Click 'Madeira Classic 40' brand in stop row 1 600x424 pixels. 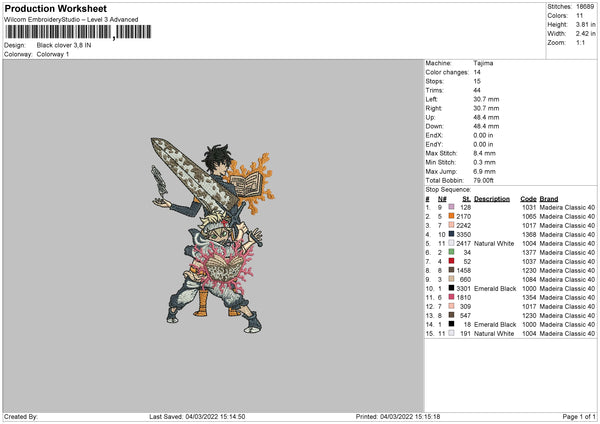pyautogui.click(x=567, y=207)
